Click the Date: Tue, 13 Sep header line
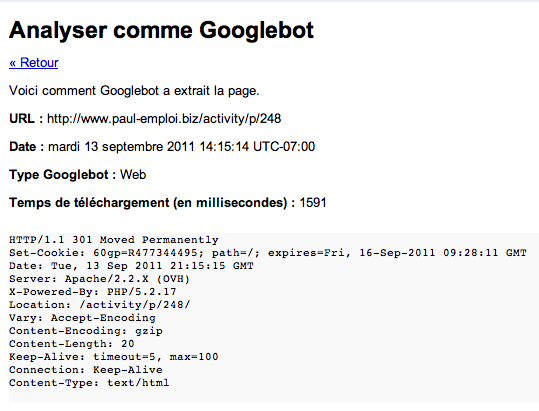 [131, 266]
